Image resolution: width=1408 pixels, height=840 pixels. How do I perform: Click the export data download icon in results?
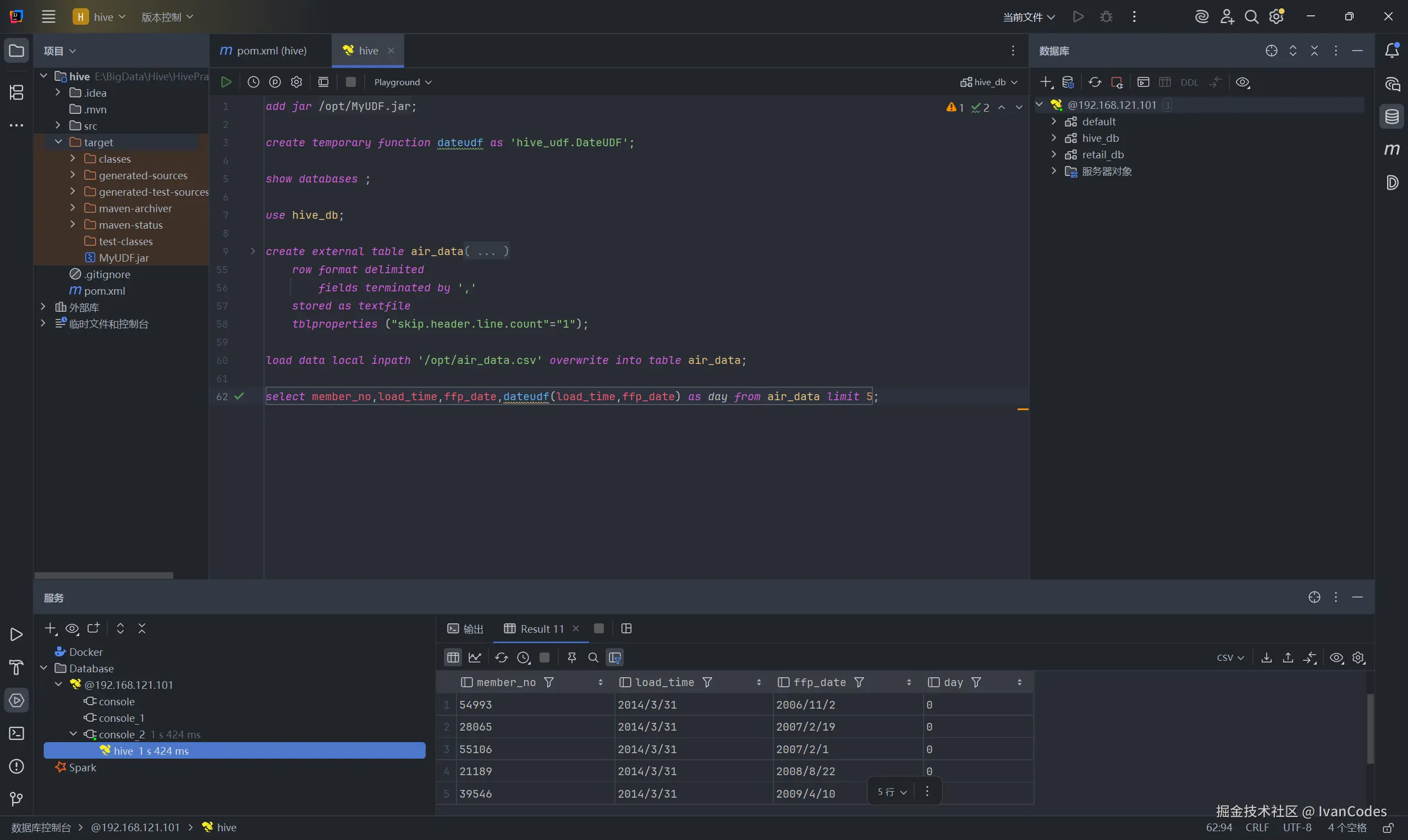tap(1267, 657)
